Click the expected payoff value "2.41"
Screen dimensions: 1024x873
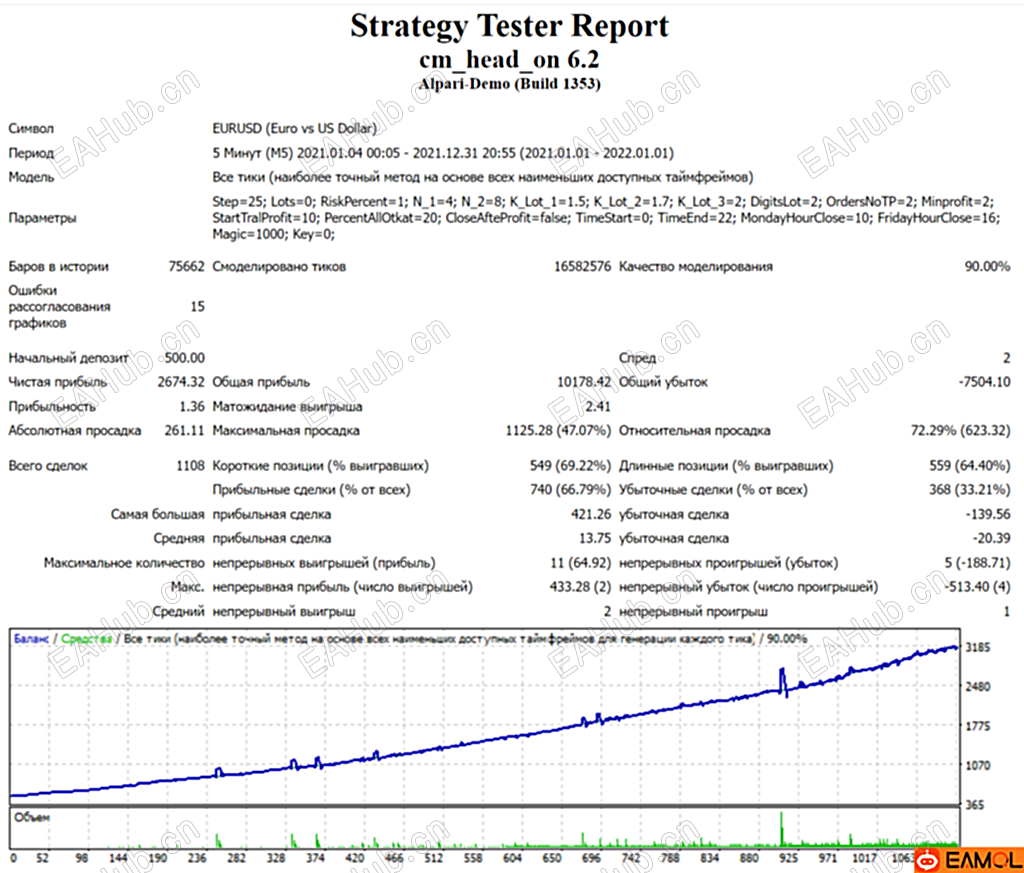coord(598,406)
